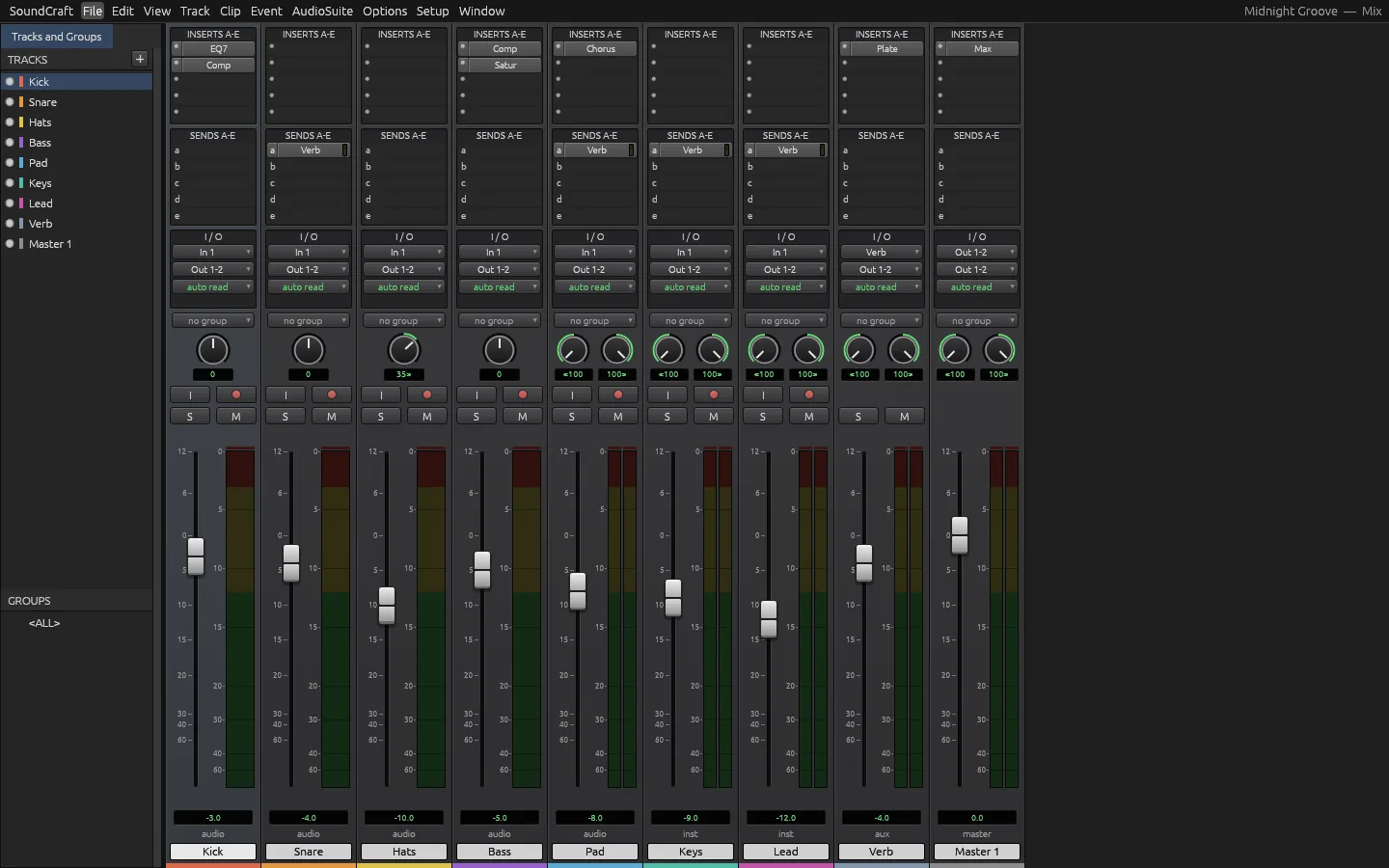Open the Chorus insert on Pad

pyautogui.click(x=601, y=48)
